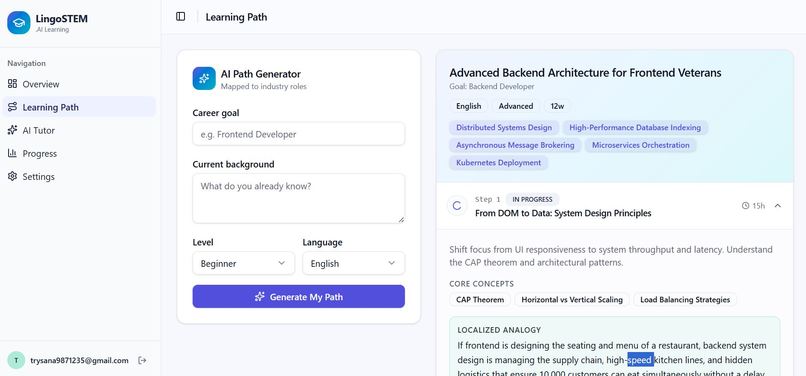Image resolution: width=806 pixels, height=376 pixels.
Task: Click the Advanced Backend Architecture heading
Action: (x=585, y=73)
